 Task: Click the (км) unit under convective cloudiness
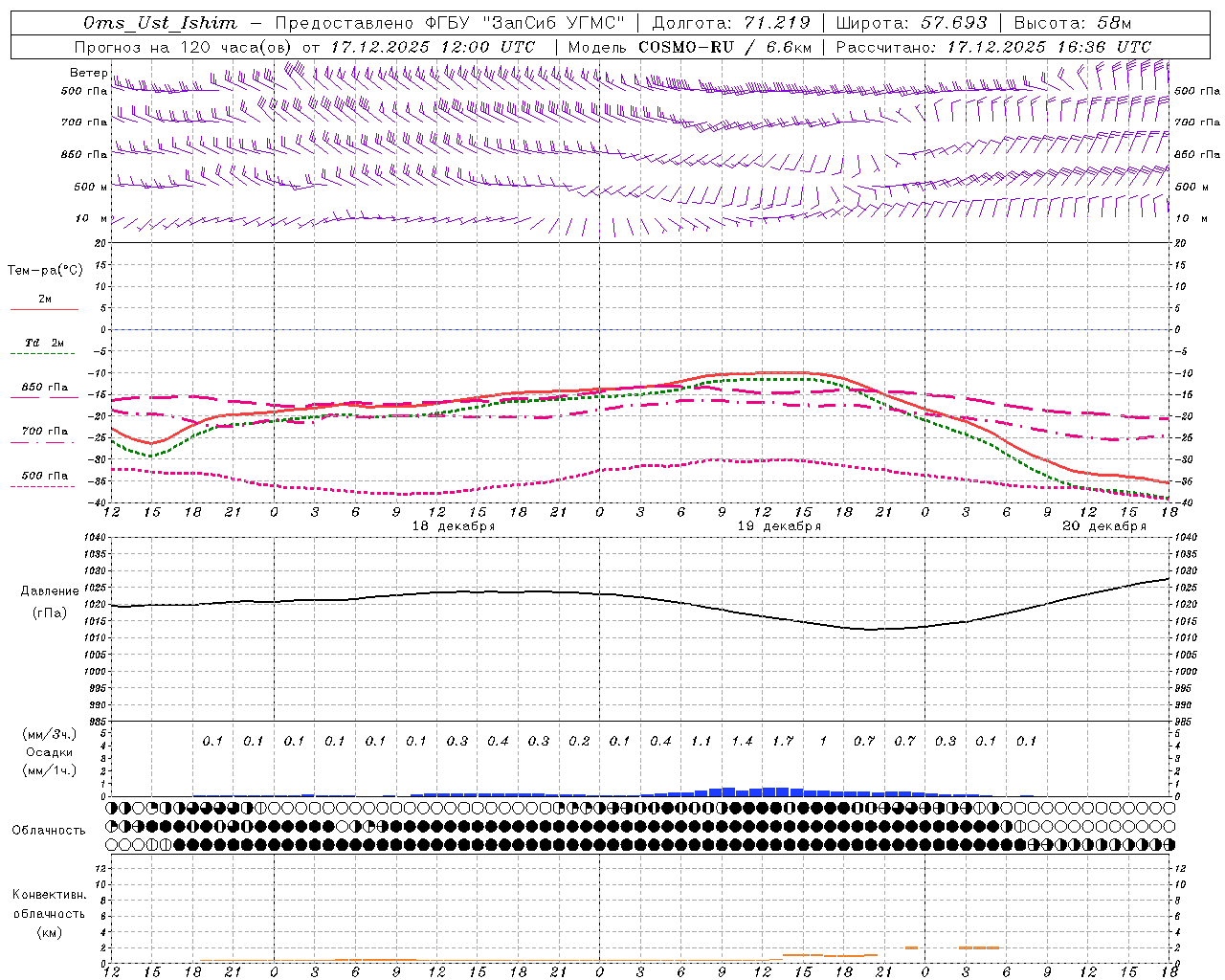(49, 932)
